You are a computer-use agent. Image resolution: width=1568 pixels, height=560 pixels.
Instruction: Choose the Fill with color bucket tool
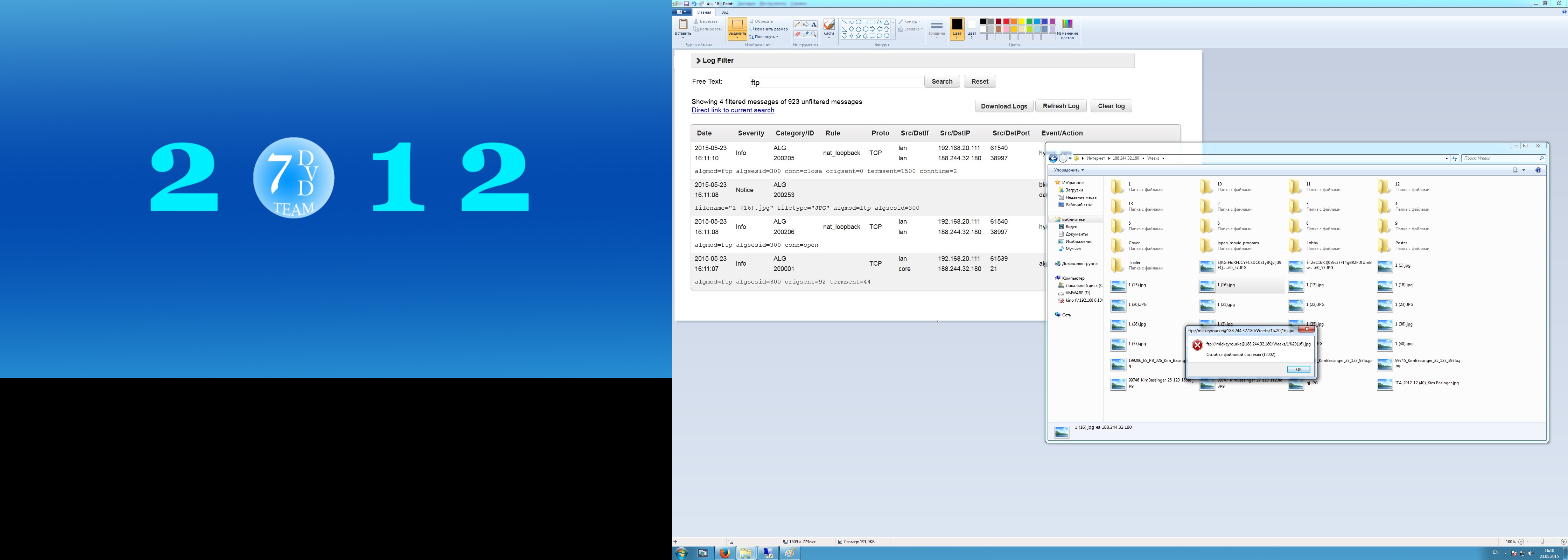point(805,24)
